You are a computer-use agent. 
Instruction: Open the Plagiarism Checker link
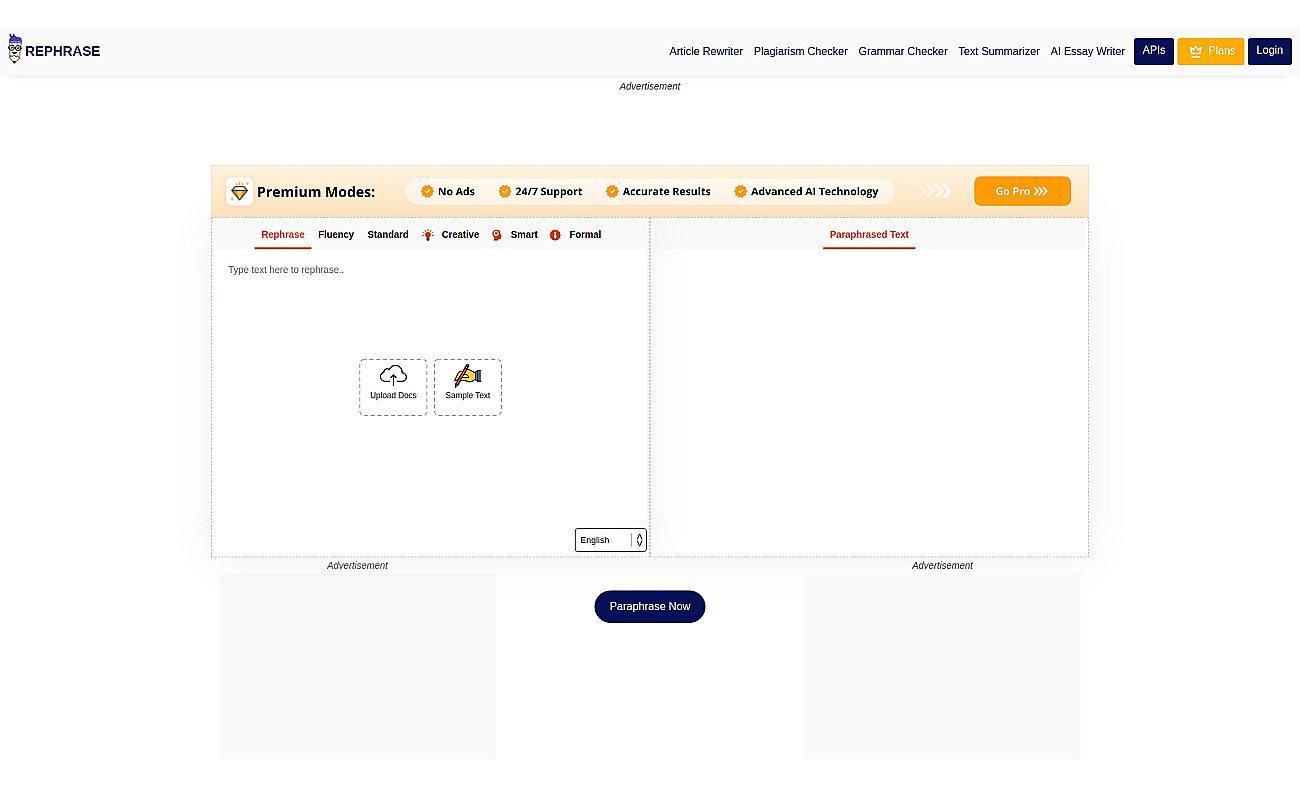point(801,51)
